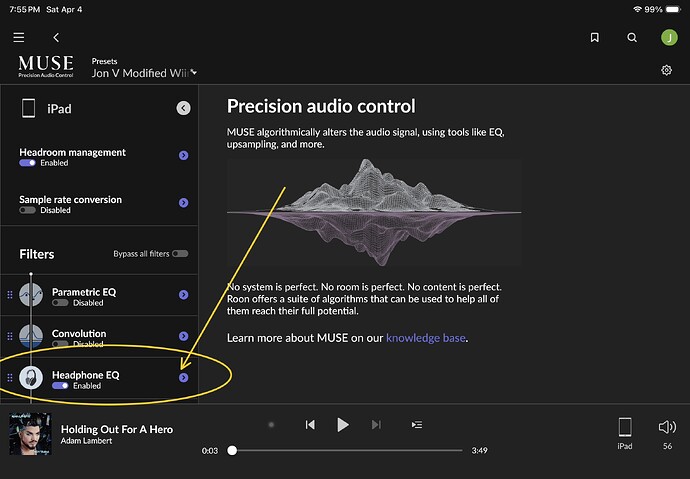This screenshot has height=479, width=690.
Task: Expand Headroom management settings arrow
Action: 184,155
